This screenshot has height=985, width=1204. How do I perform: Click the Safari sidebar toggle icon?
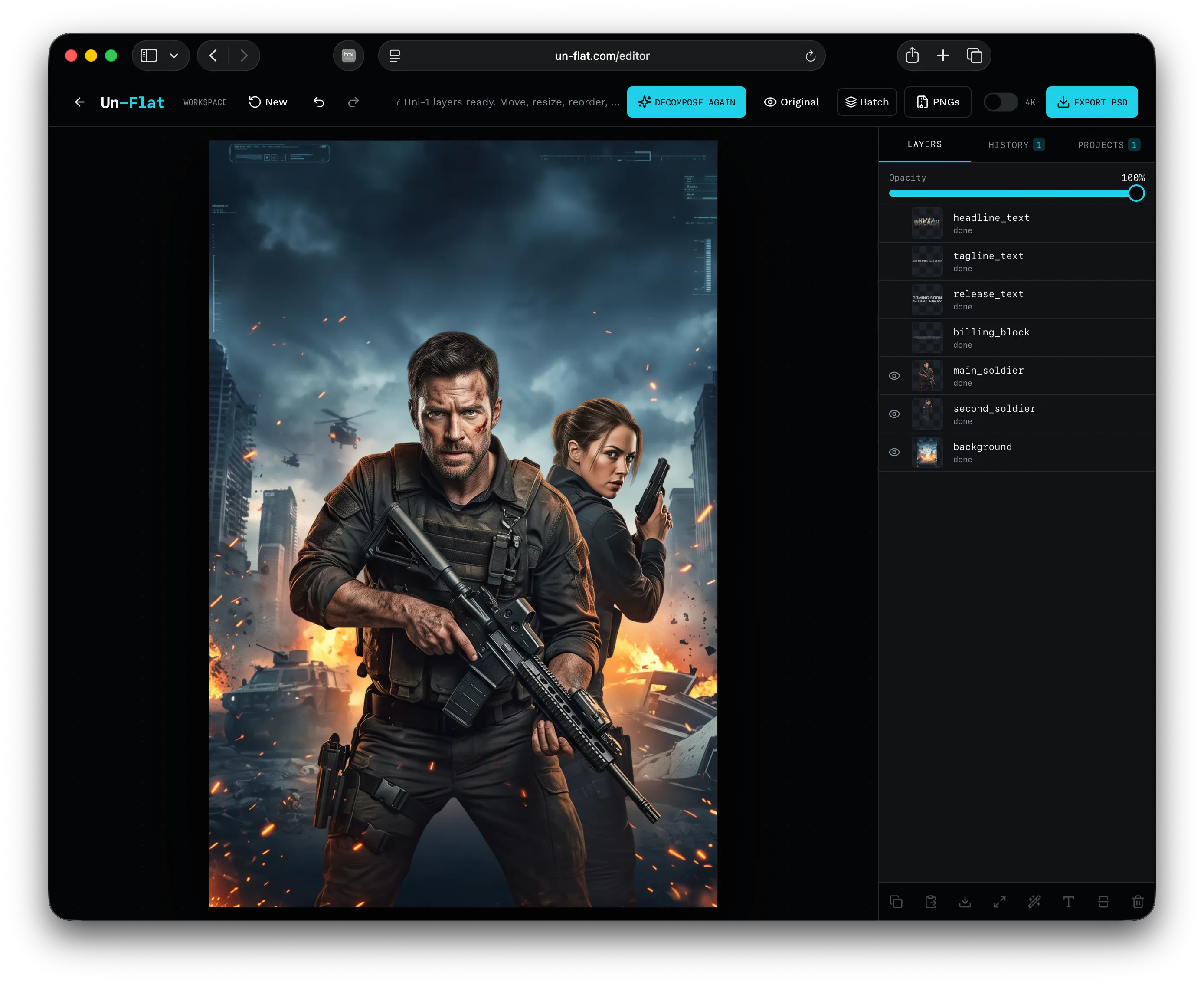tap(149, 56)
